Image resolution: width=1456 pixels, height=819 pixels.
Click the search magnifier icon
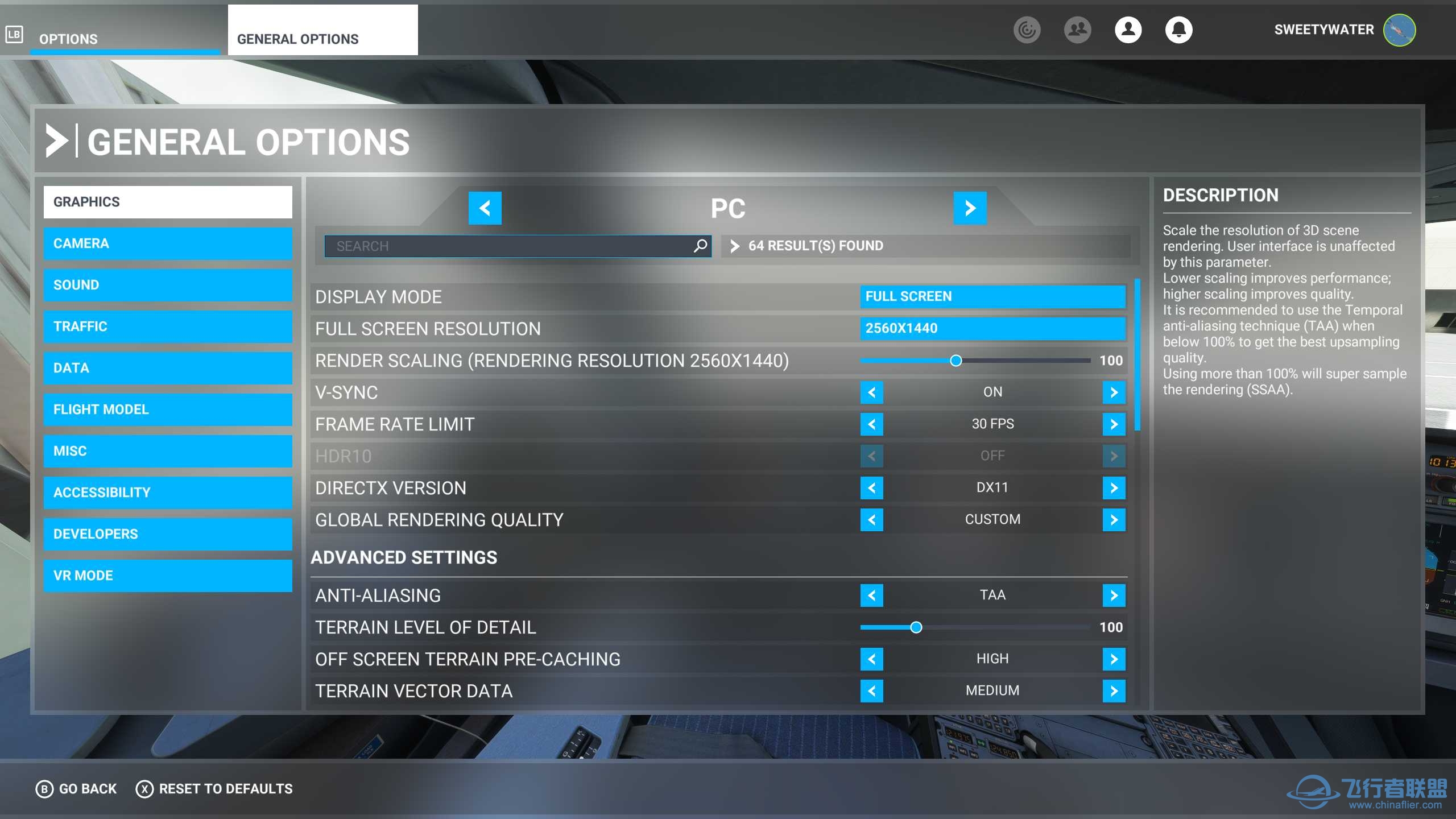[x=700, y=246]
